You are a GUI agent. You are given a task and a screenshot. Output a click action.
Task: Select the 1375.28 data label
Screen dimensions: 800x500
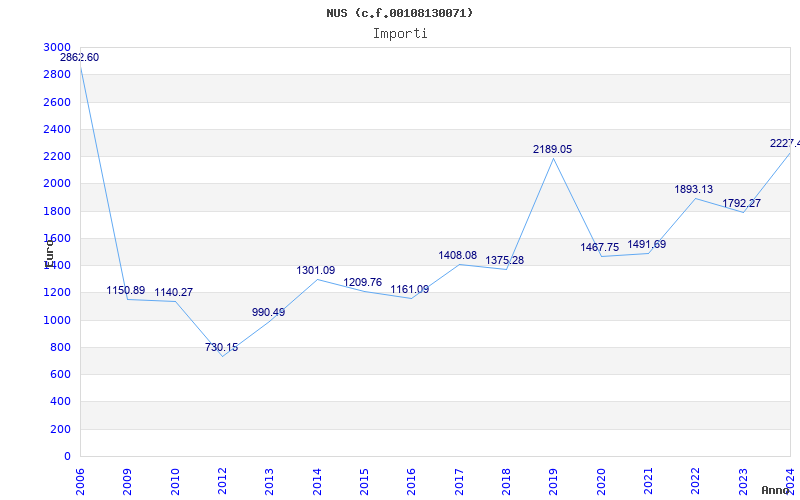(x=505, y=261)
